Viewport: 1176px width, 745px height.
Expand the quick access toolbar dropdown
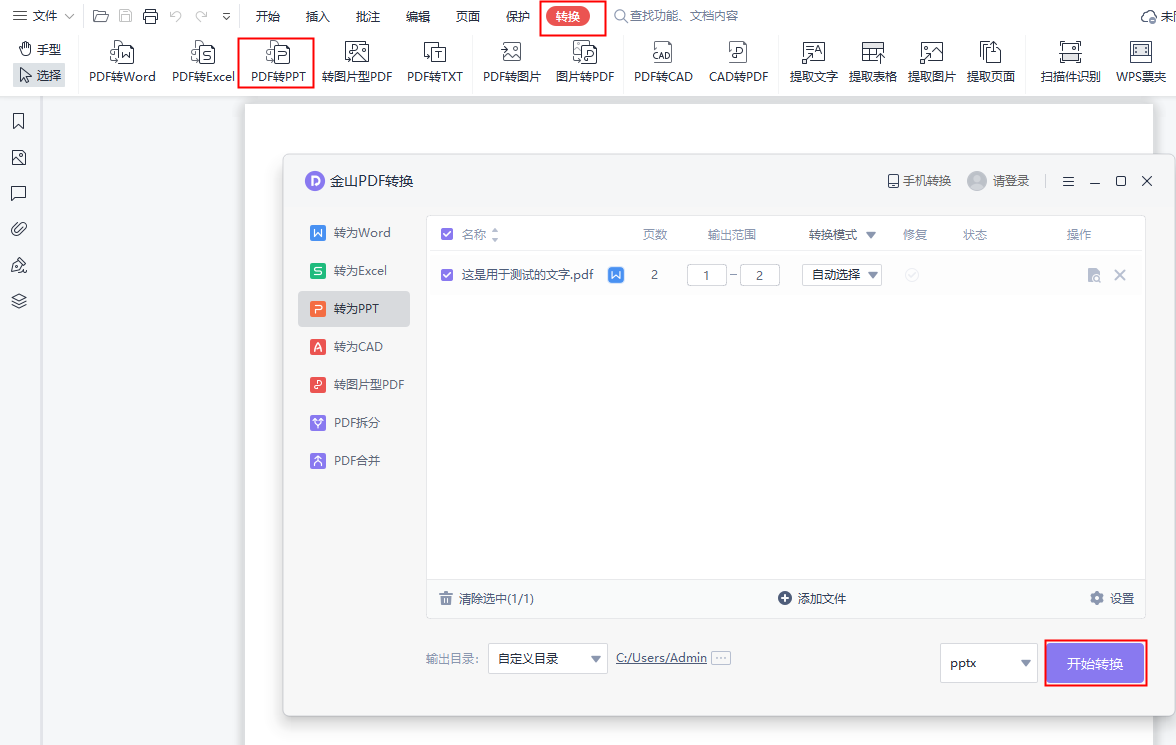click(226, 16)
